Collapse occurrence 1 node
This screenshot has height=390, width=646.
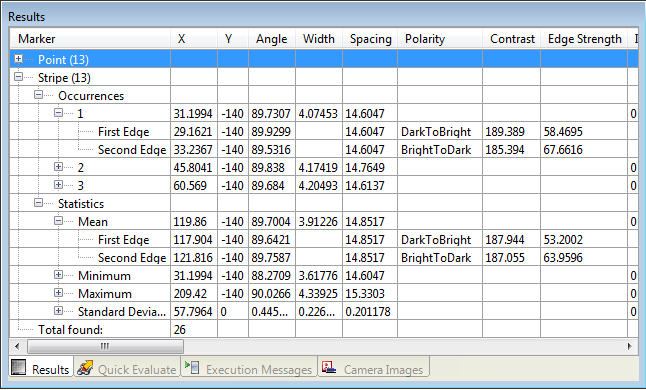point(59,113)
